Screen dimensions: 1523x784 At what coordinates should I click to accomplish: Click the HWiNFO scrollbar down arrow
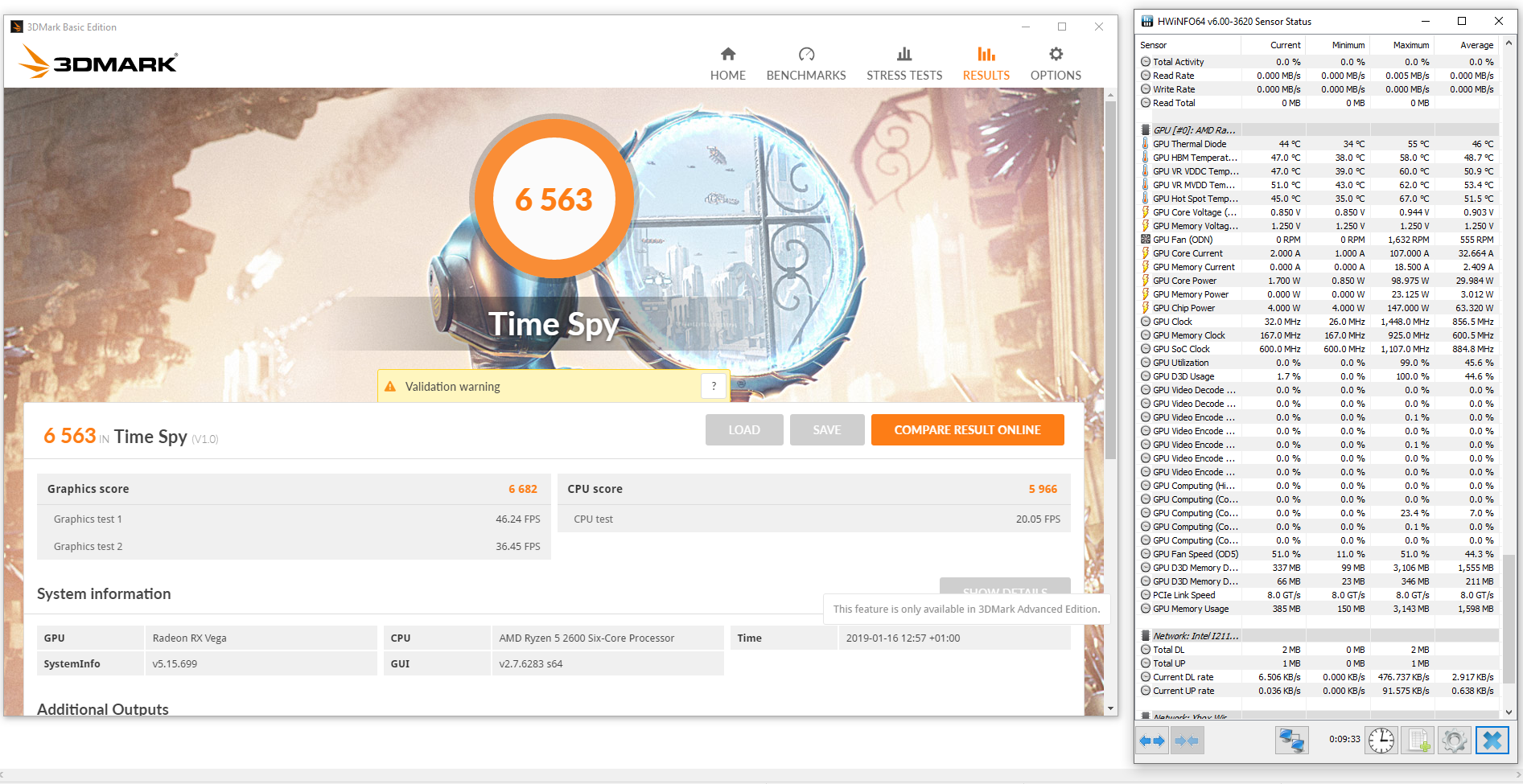(1509, 712)
